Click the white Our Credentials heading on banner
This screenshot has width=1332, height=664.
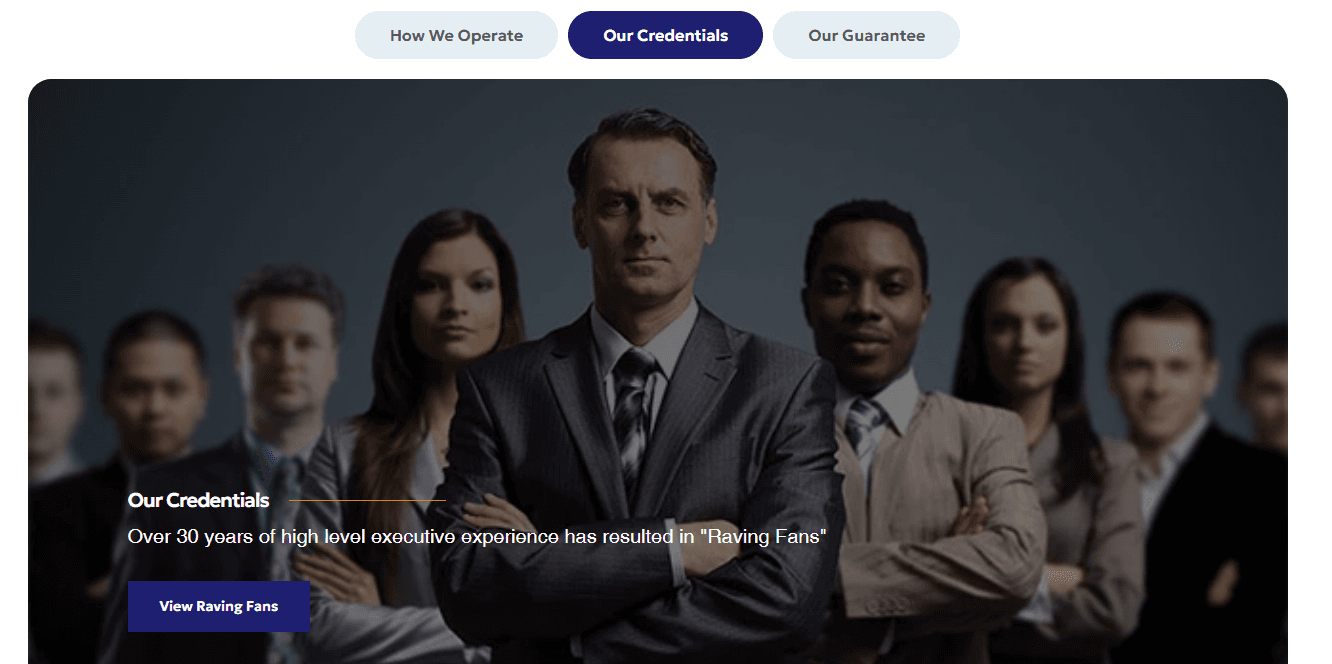198,500
